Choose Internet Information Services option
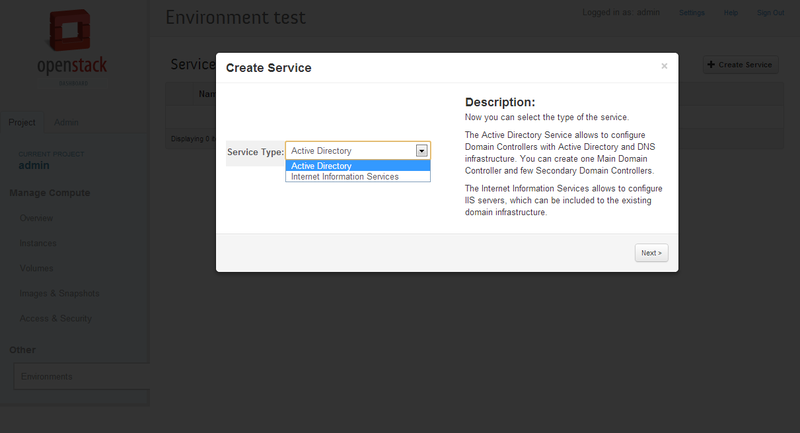This screenshot has width=800, height=433. [x=358, y=176]
